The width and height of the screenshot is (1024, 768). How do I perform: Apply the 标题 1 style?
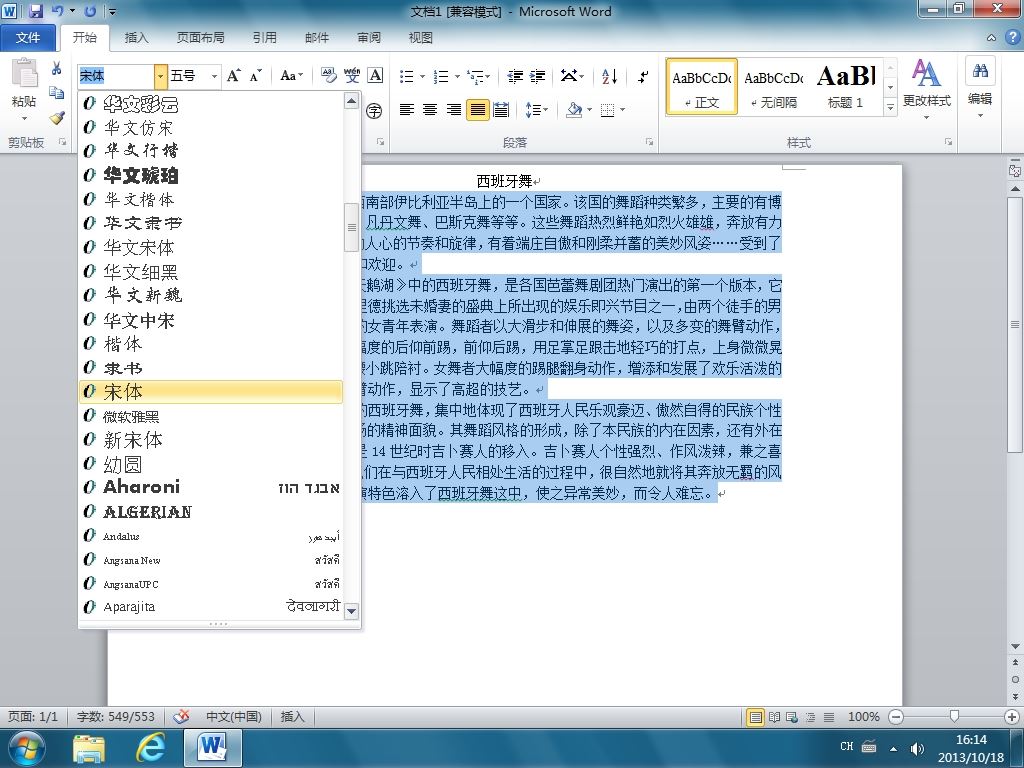[x=846, y=87]
